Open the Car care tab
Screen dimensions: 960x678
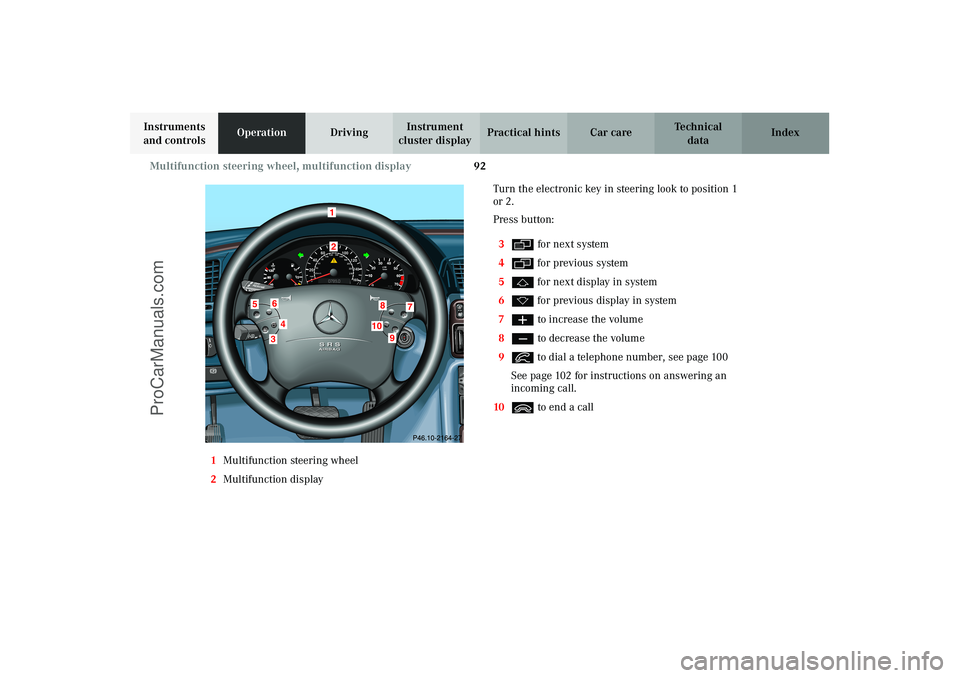click(x=610, y=133)
